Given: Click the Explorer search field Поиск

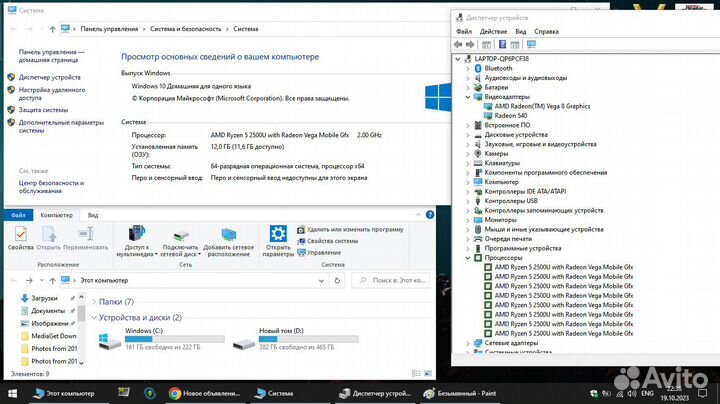Looking at the screenshot, I should pyautogui.click(x=390, y=280).
